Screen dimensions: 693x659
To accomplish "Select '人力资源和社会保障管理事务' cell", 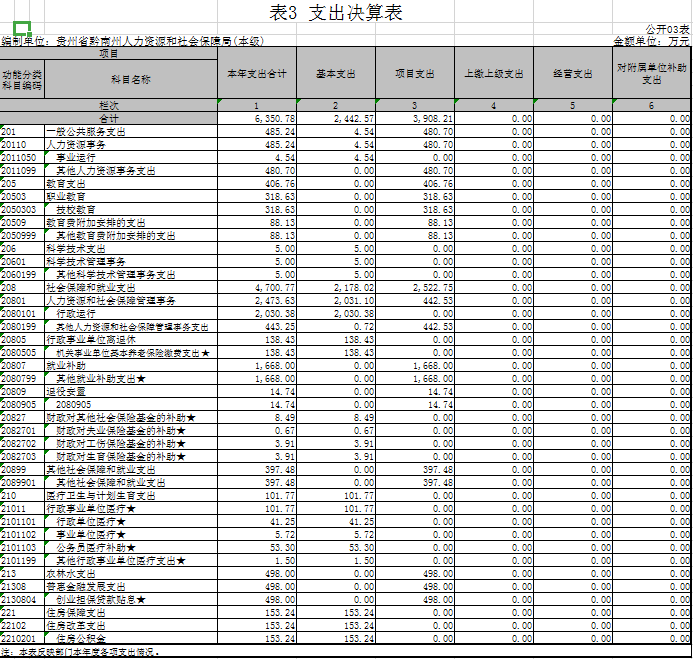I will [131, 301].
